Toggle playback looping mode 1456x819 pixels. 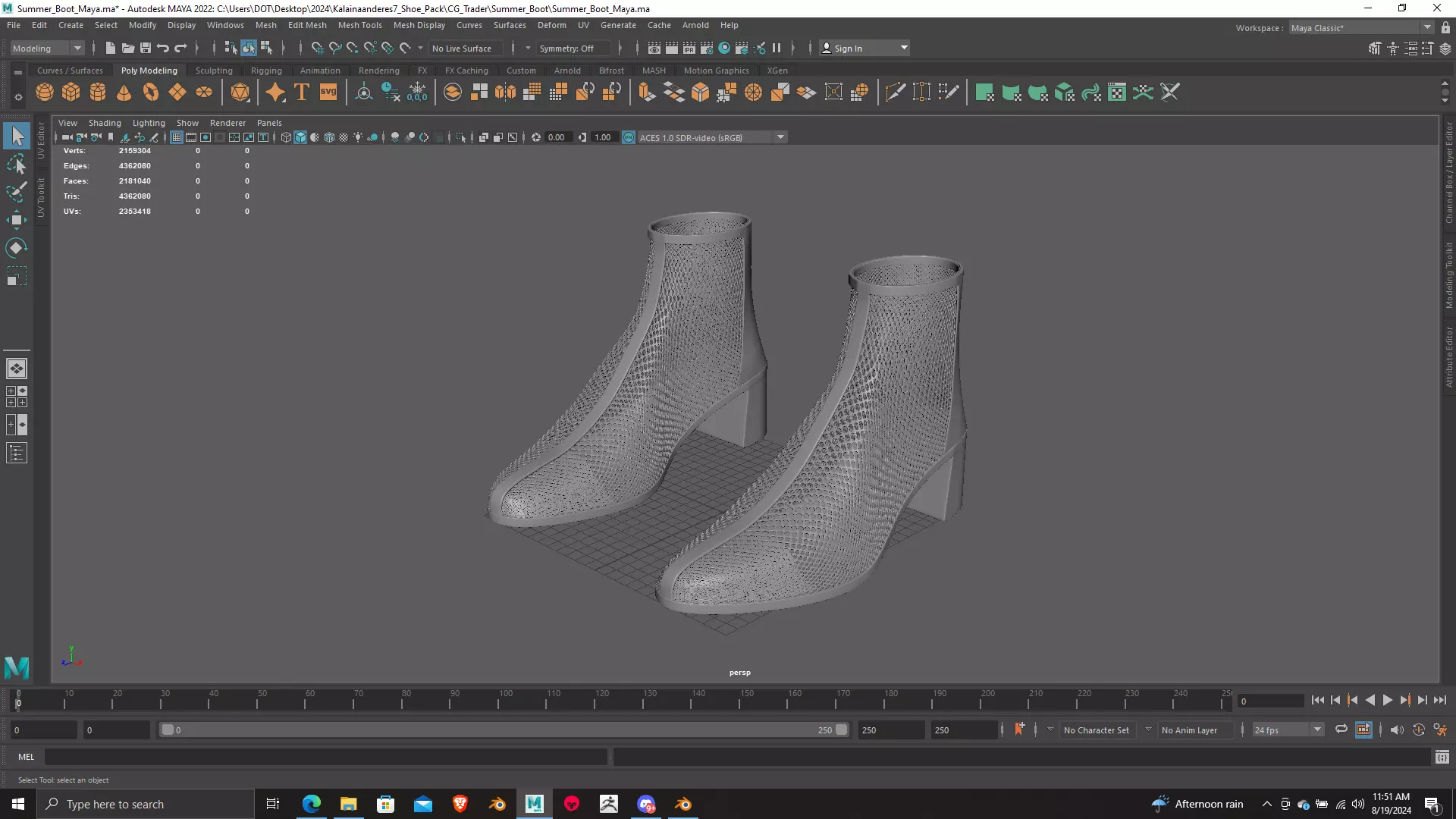point(1341,730)
